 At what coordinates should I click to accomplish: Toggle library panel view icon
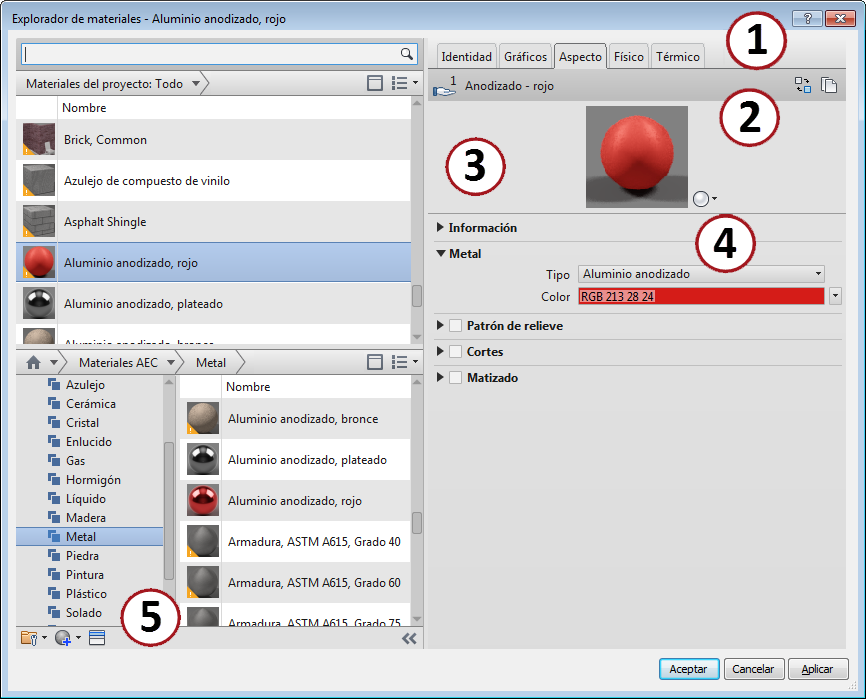pos(375,362)
